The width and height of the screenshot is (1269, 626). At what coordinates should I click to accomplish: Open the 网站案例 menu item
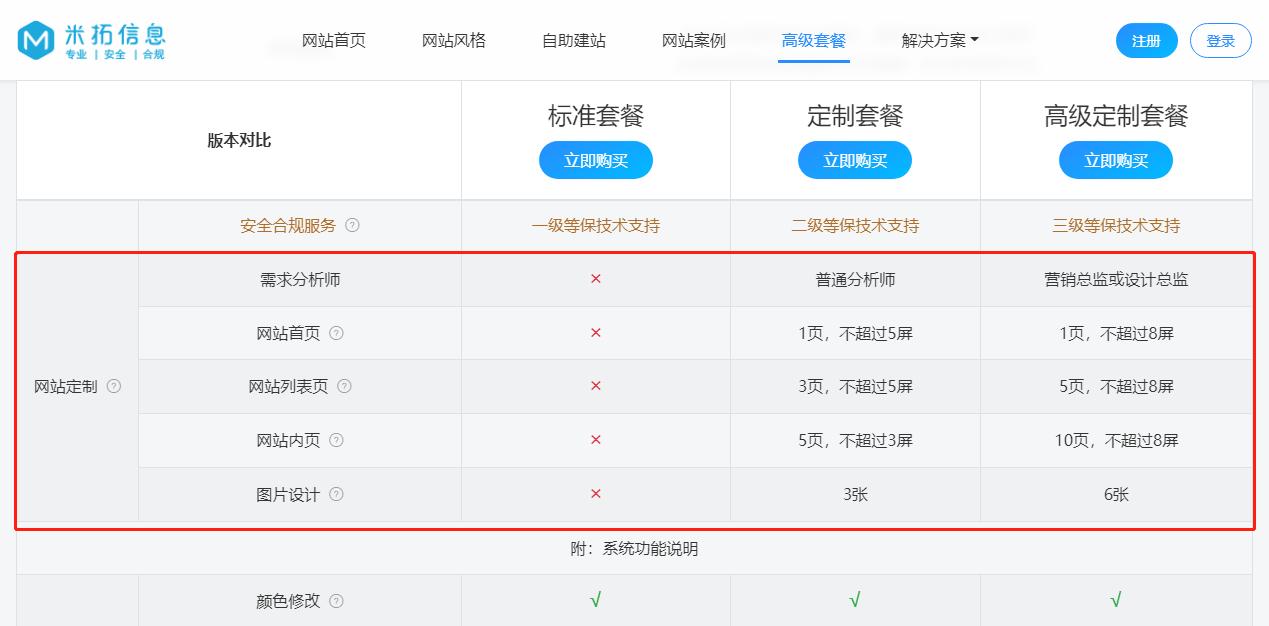694,41
